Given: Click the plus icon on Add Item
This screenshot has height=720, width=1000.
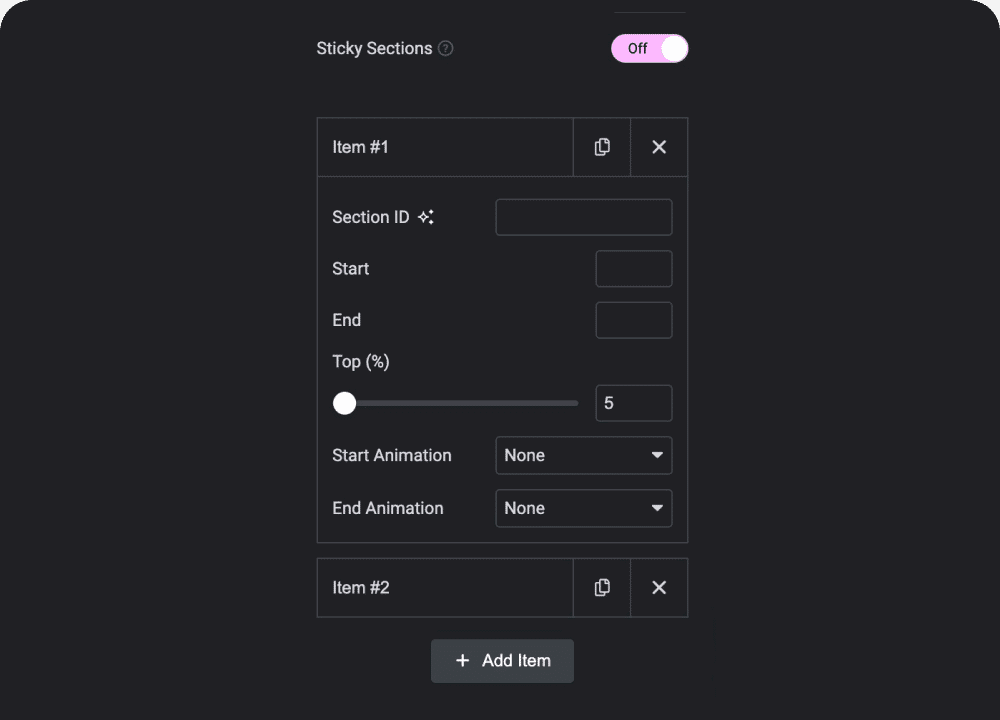Looking at the screenshot, I should coord(462,661).
